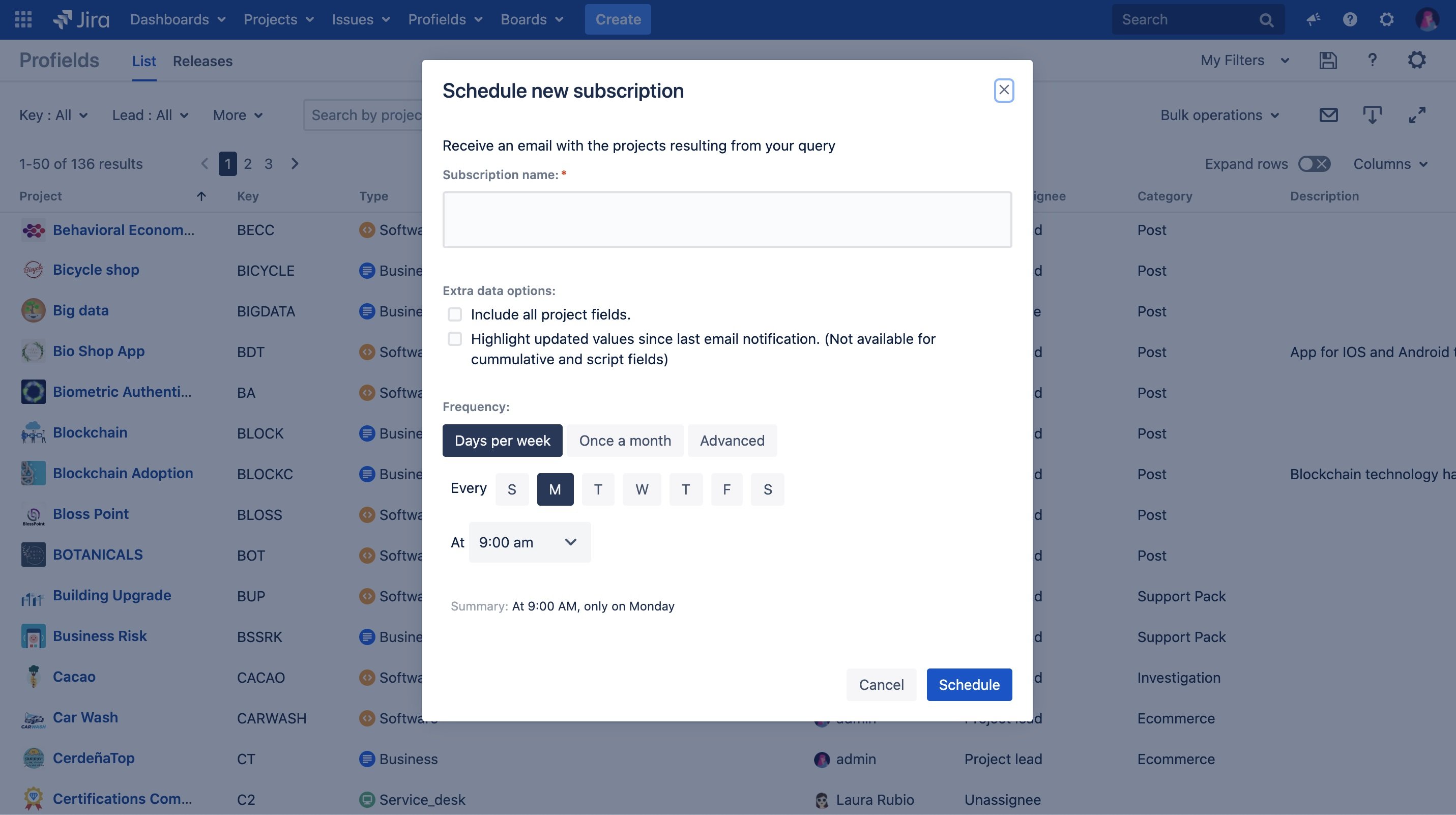Screen dimensions: 1456x815
Task: Expand the Columns selector dropdown
Action: coord(1394,163)
